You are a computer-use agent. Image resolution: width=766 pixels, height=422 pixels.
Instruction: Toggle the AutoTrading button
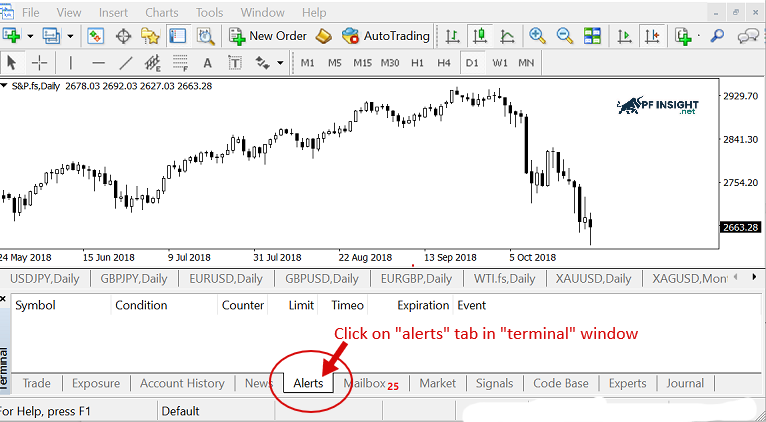386,36
